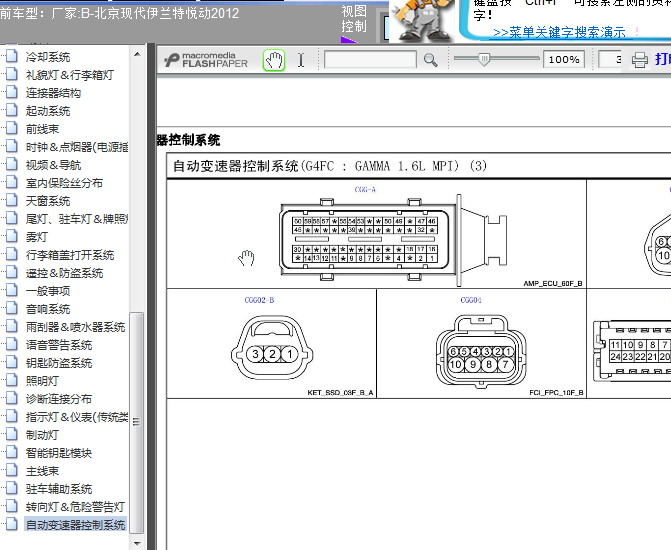671x550 pixels.
Task: Click the 打印 print text button
Action: (x=662, y=59)
